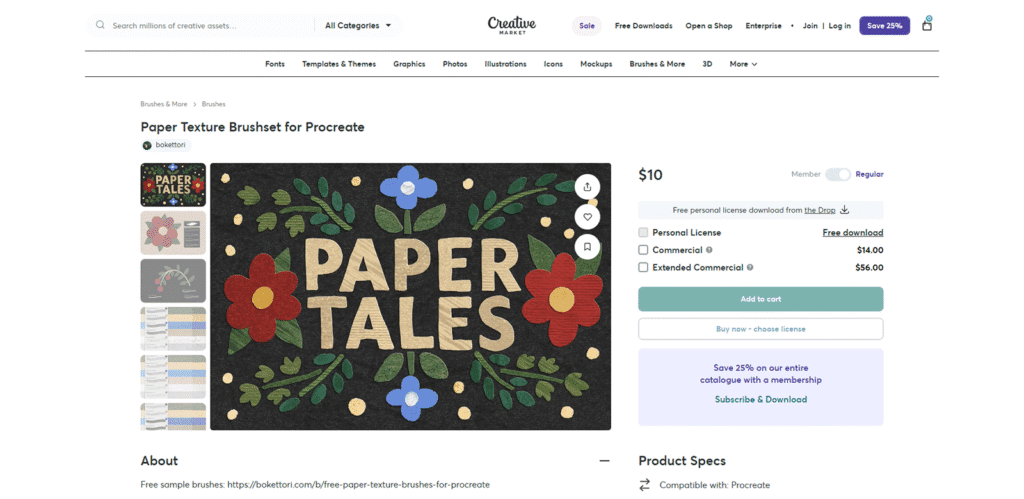Click the search creative assets field

(200, 25)
